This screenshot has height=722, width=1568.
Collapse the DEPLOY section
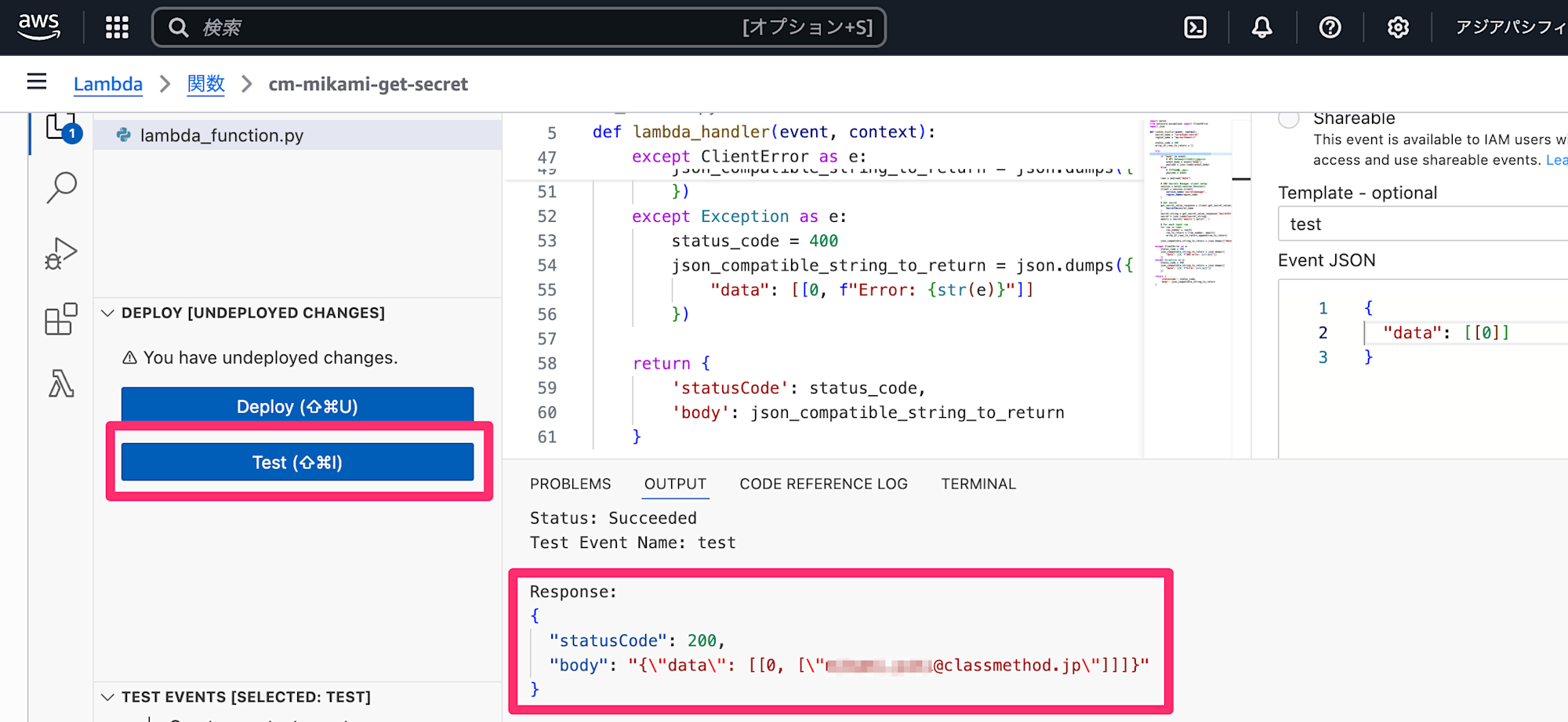tap(108, 313)
